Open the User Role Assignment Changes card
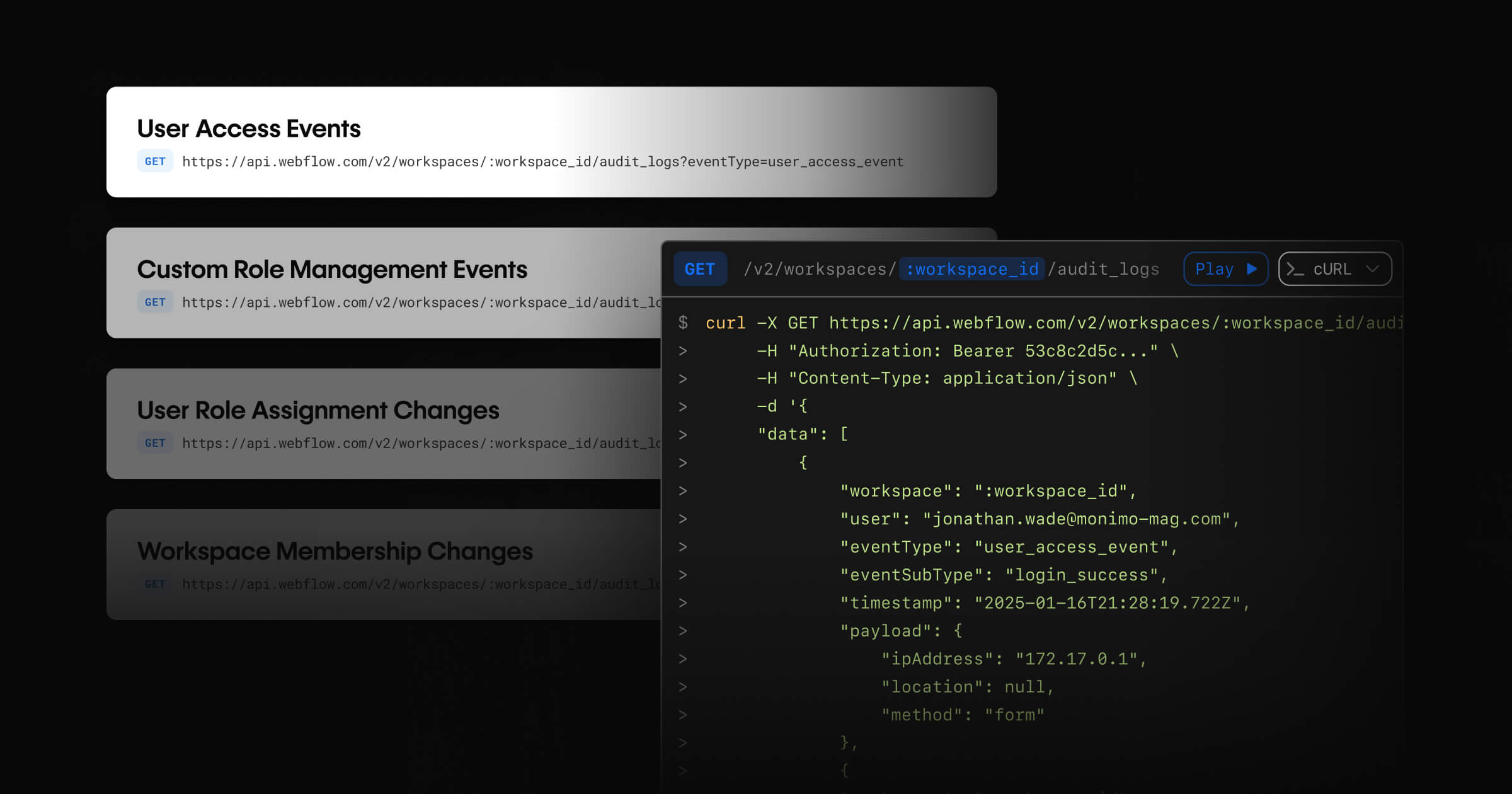The image size is (1512, 794). pos(318,410)
